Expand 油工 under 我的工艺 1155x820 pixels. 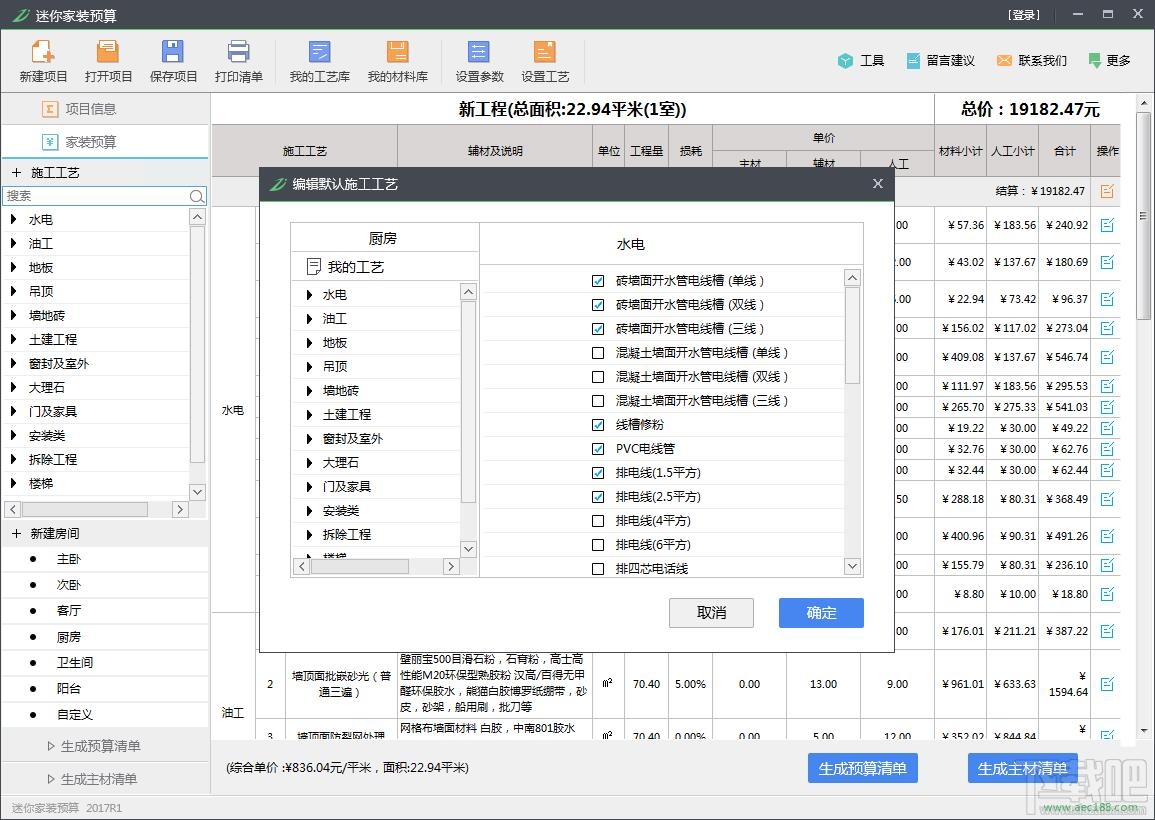[x=308, y=318]
